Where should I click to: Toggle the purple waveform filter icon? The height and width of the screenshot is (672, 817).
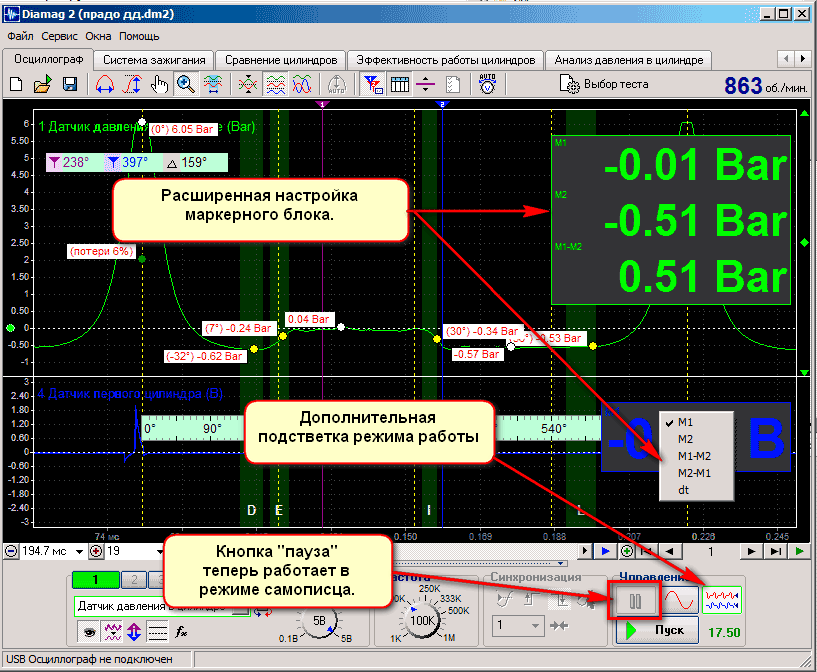[x=112, y=632]
